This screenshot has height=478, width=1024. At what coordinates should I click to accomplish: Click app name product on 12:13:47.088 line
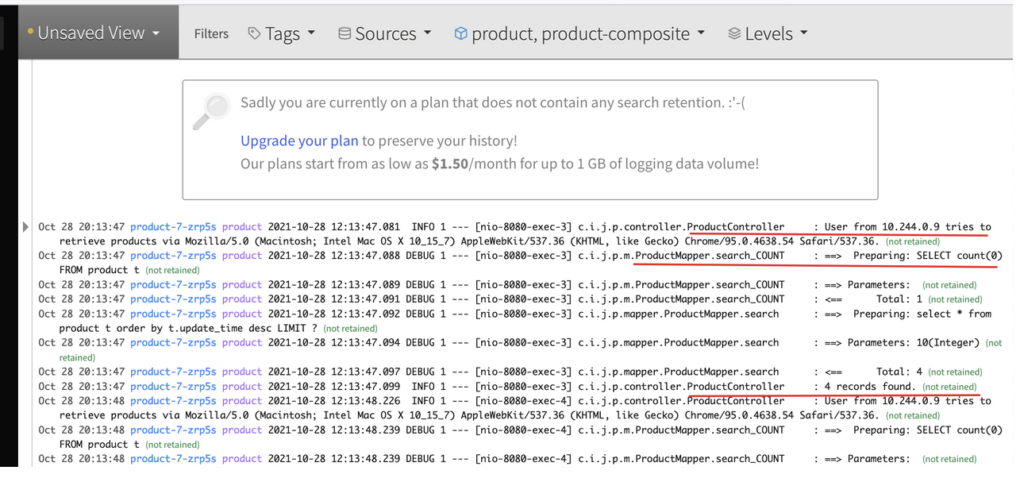point(242,256)
